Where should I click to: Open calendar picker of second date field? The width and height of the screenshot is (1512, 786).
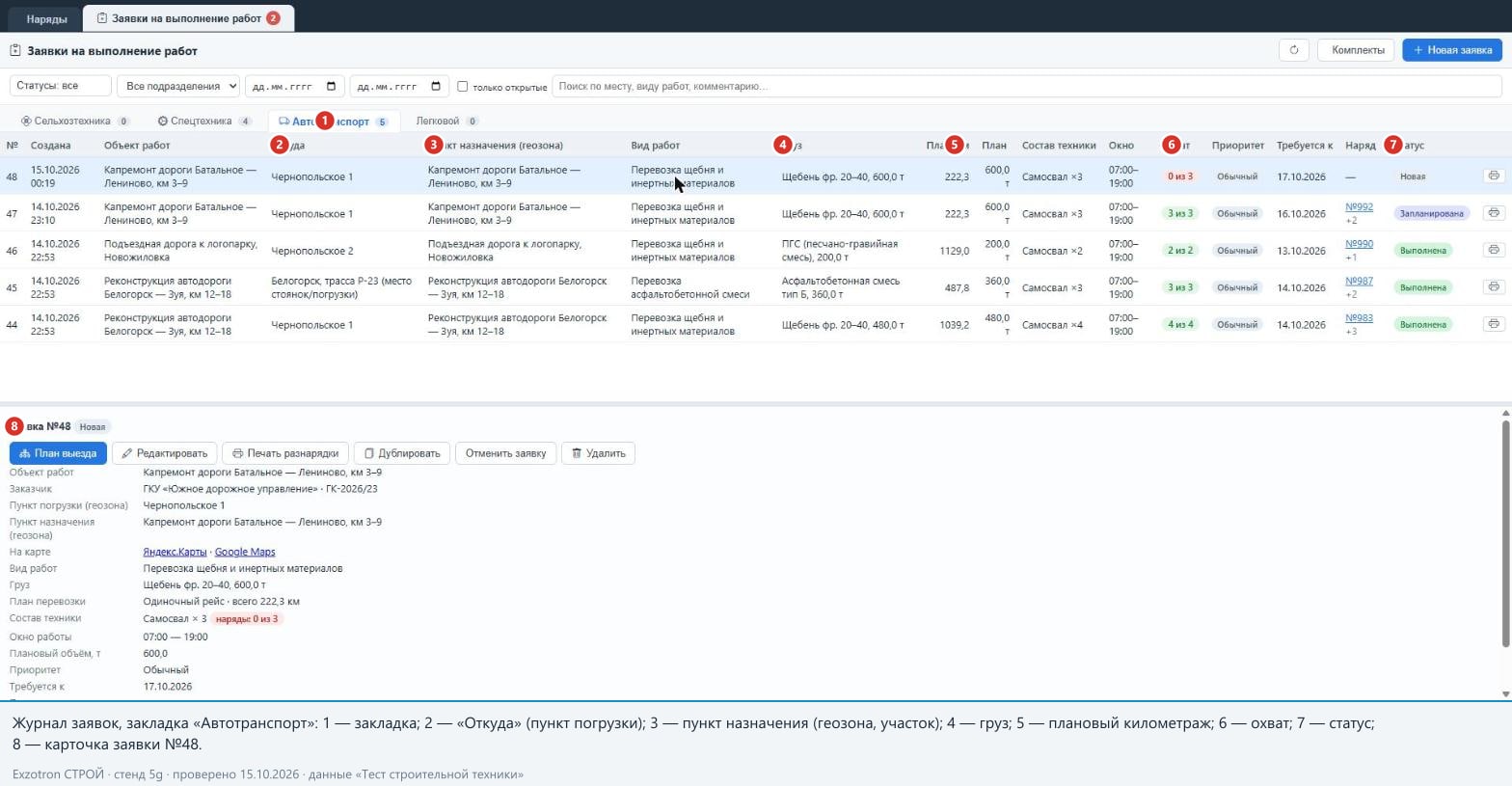click(436, 86)
